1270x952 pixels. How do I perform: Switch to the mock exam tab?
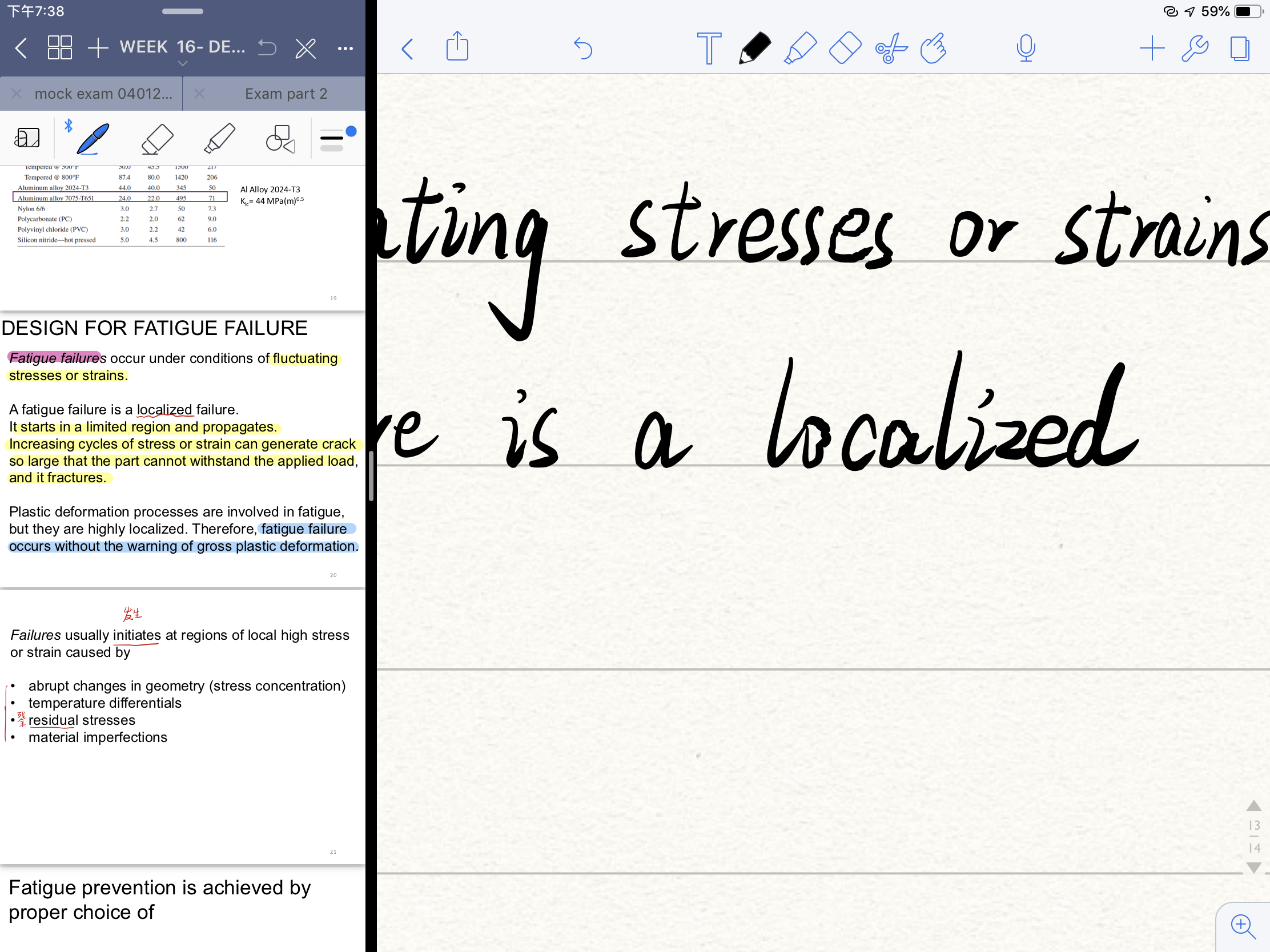click(103, 94)
